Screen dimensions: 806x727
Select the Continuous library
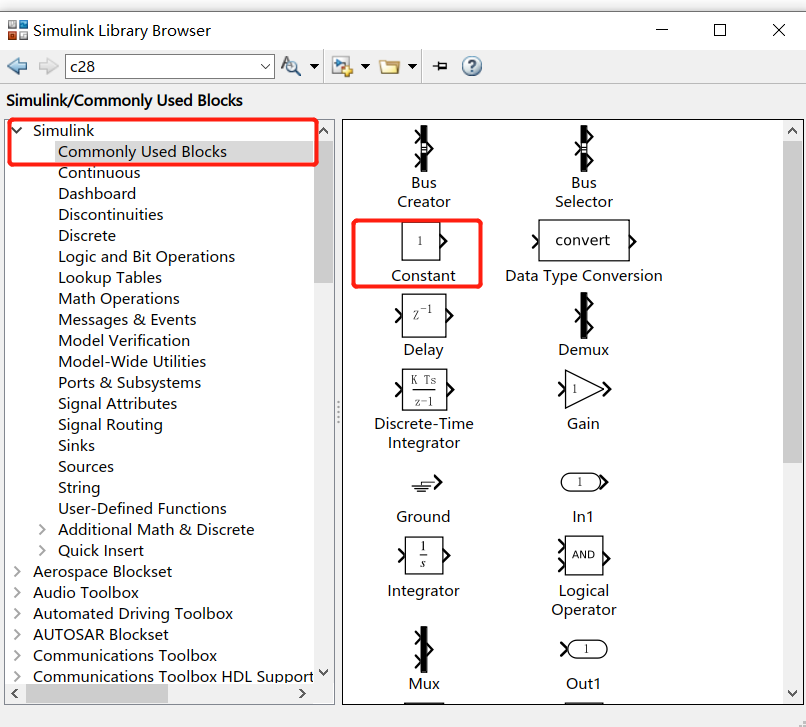coord(99,173)
